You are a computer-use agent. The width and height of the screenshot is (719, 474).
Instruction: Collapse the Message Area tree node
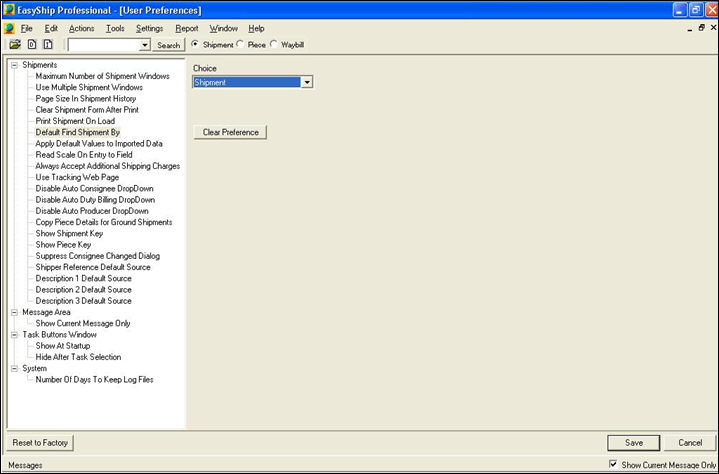(15, 312)
